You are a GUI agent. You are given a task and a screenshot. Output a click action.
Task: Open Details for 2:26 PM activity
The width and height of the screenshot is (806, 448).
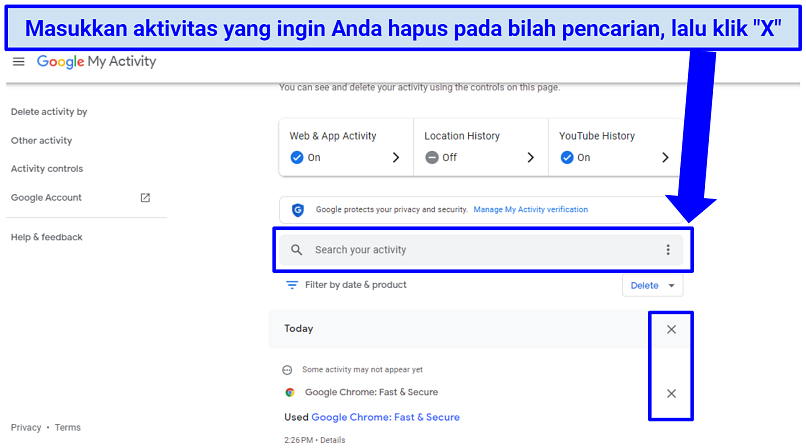click(333, 440)
